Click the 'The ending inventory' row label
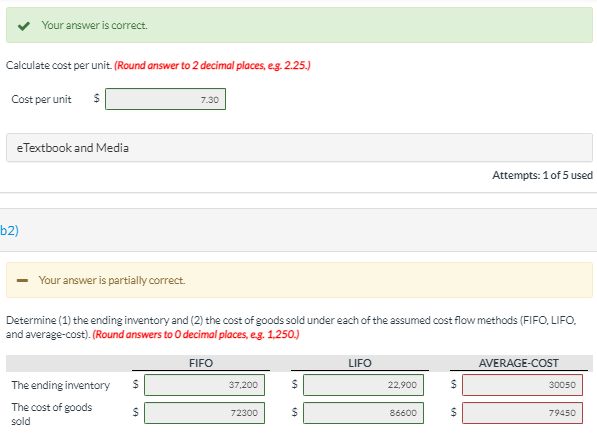 pos(61,385)
